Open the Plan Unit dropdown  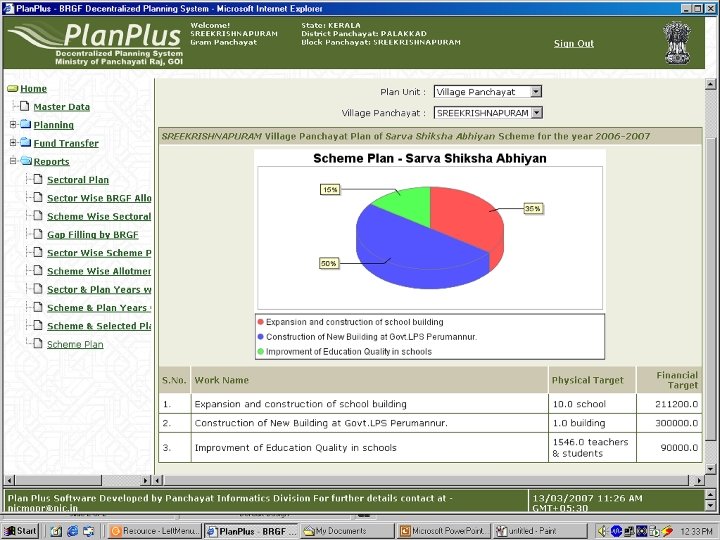click(x=536, y=91)
